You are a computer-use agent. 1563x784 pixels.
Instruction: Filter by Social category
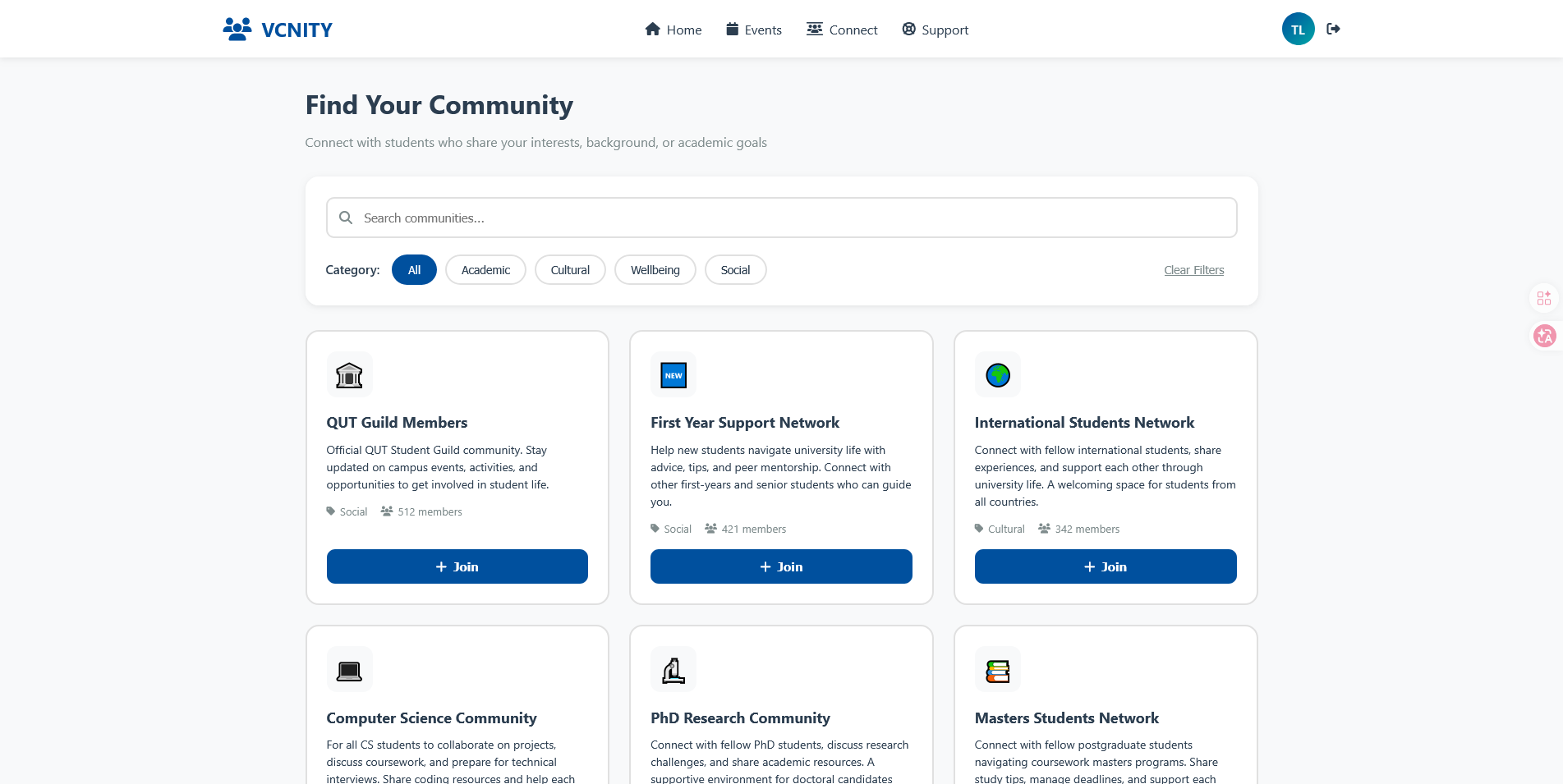tap(735, 270)
